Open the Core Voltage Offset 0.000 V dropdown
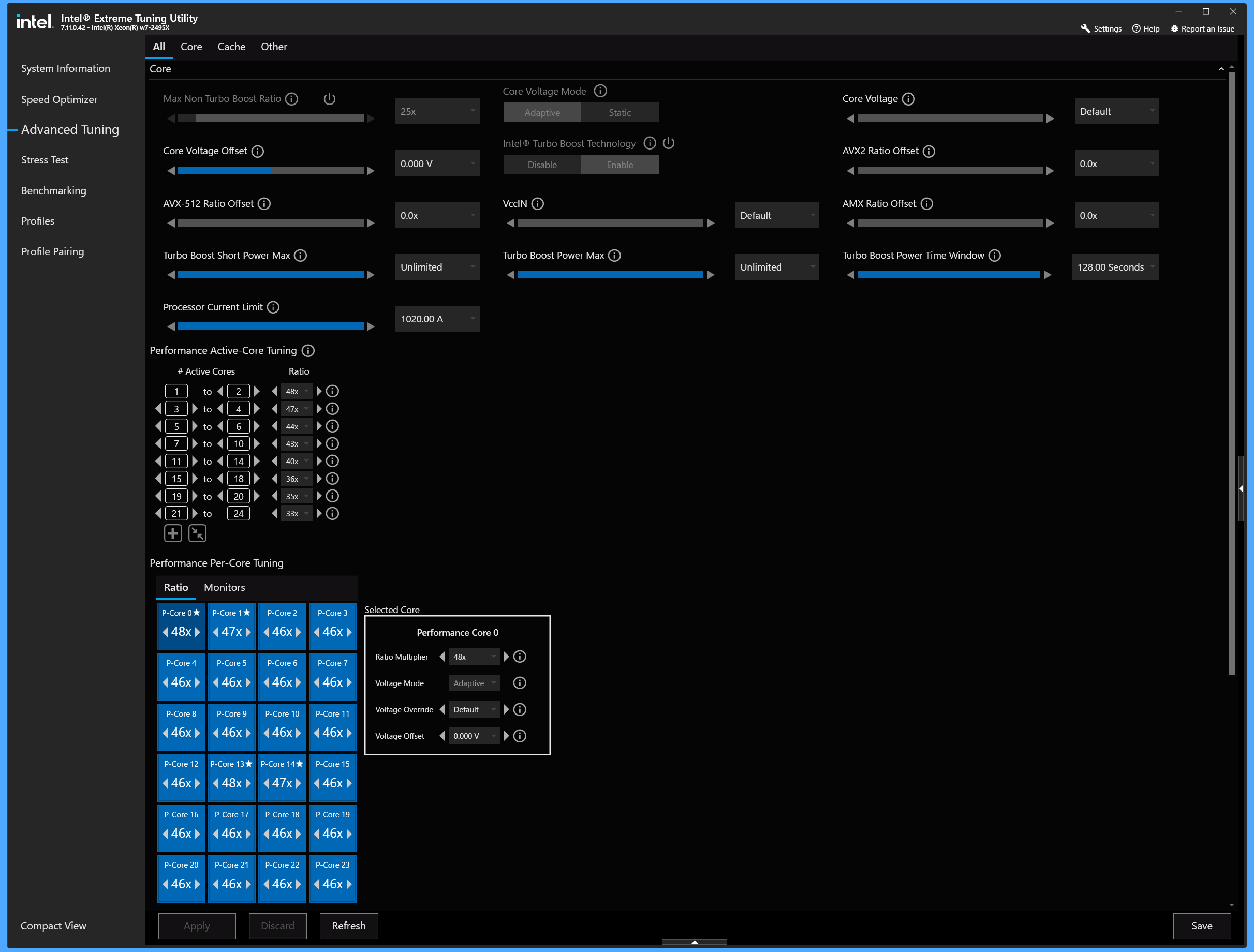Screen dimensions: 1254x952 click(437, 163)
